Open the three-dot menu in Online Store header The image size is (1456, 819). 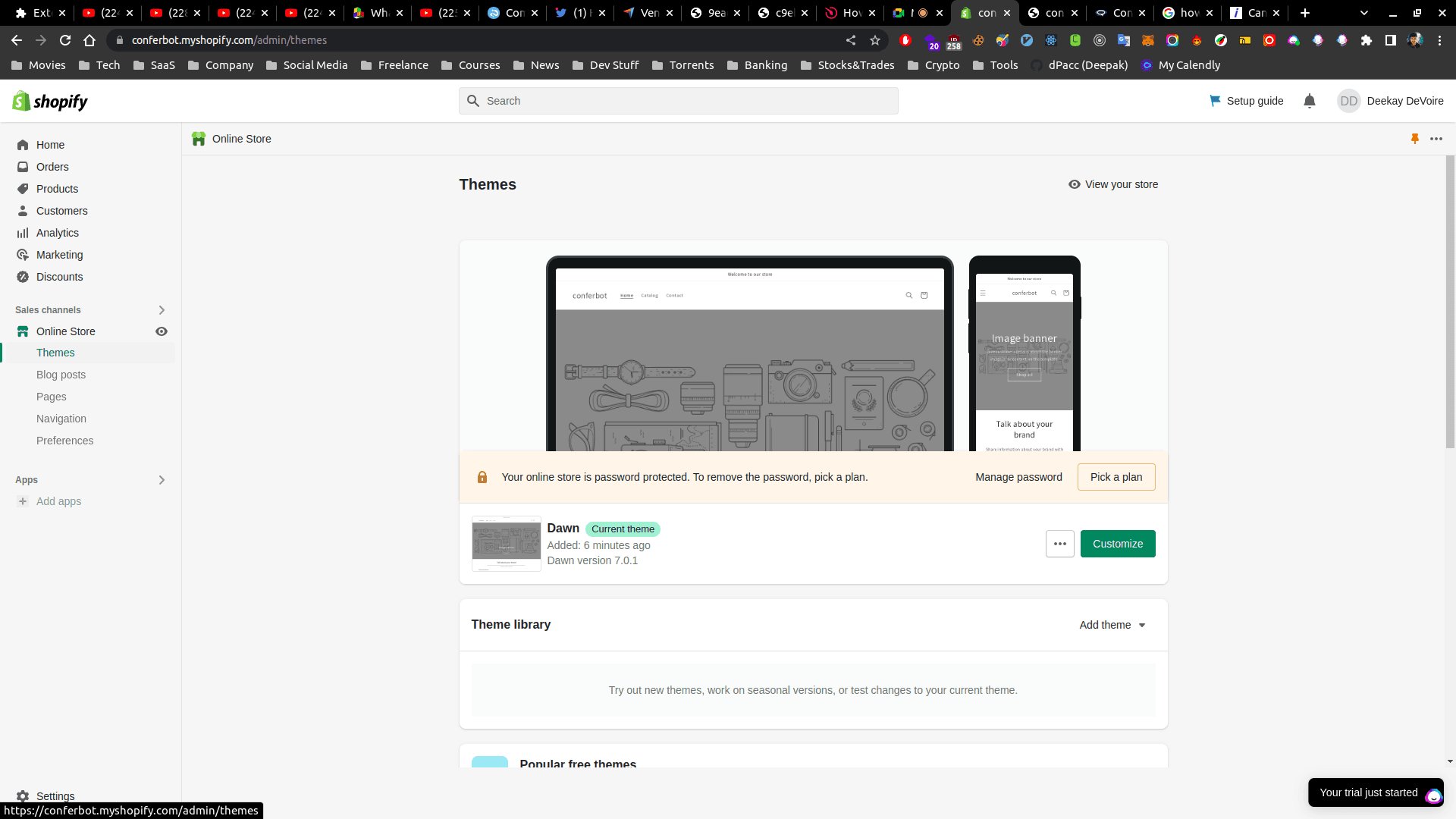click(1436, 139)
